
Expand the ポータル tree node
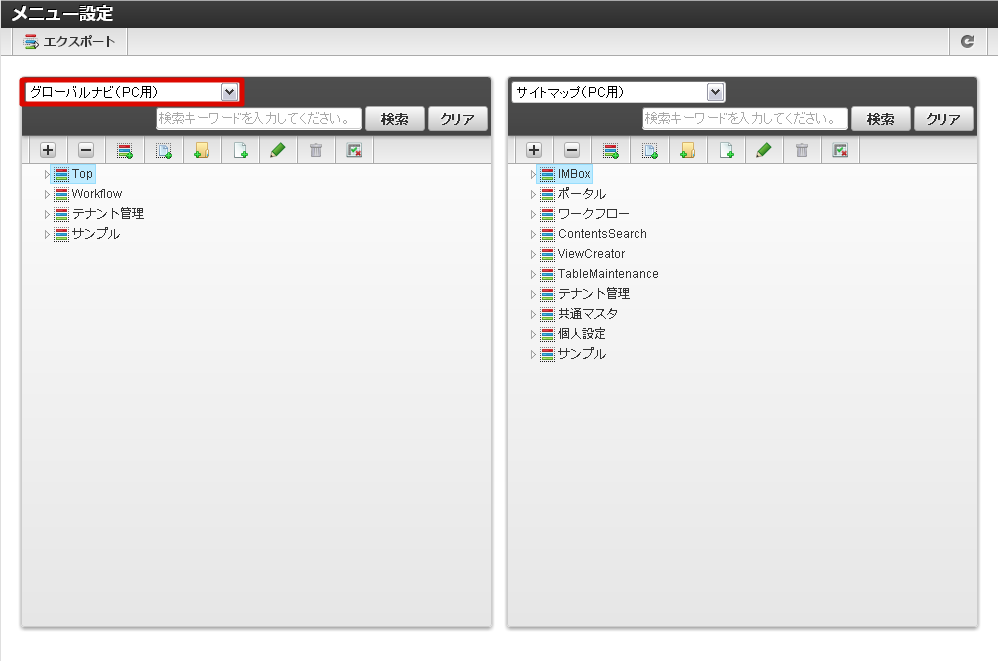[533, 194]
